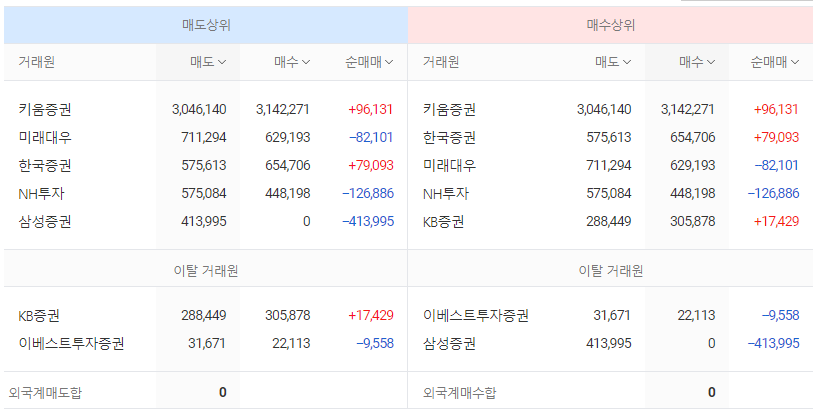818x413 pixels.
Task: Click 575,613 sell volume in 매수상위 한국증권 row
Action: [609, 138]
